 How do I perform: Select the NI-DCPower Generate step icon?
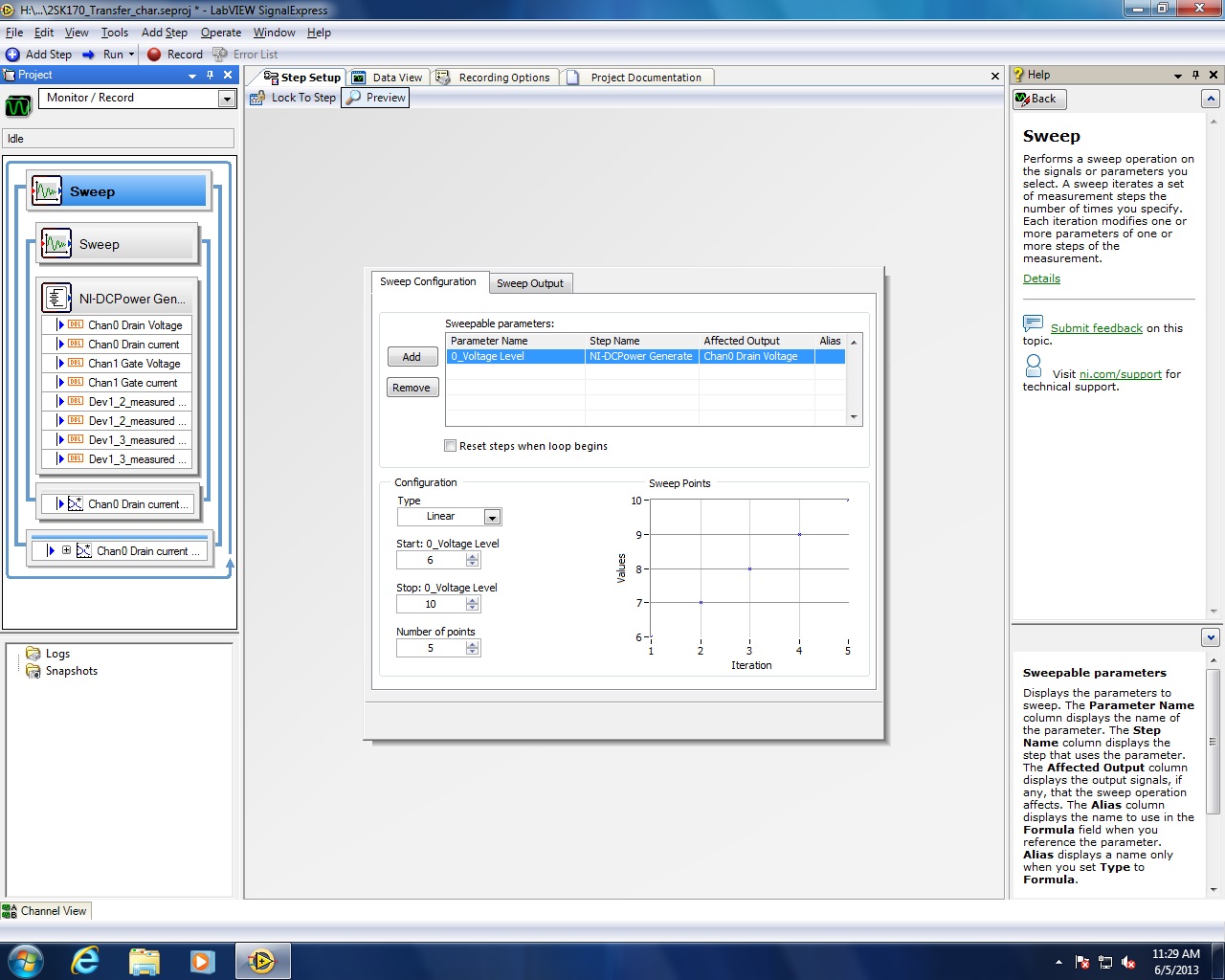click(x=56, y=298)
